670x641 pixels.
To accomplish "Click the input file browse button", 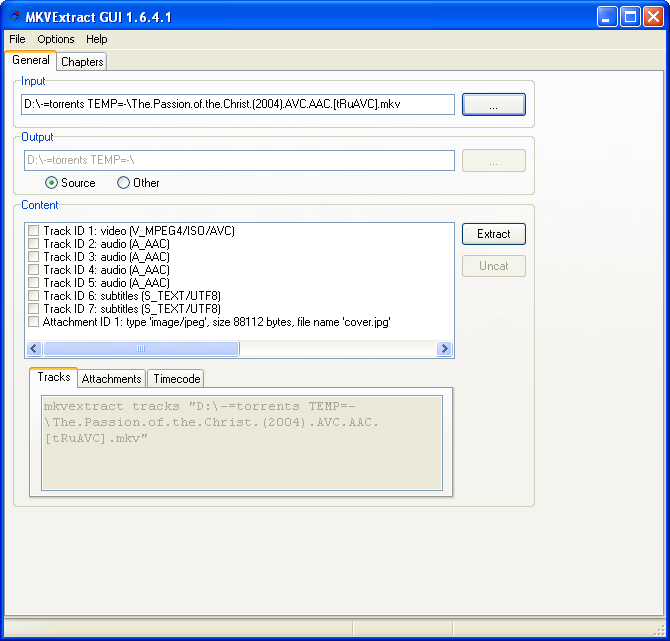I will (x=493, y=104).
